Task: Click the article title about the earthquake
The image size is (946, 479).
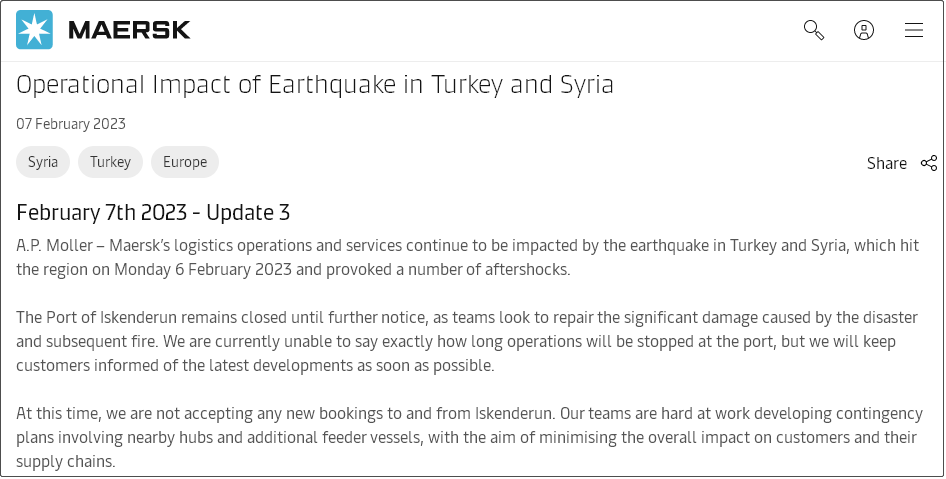Action: (x=315, y=84)
